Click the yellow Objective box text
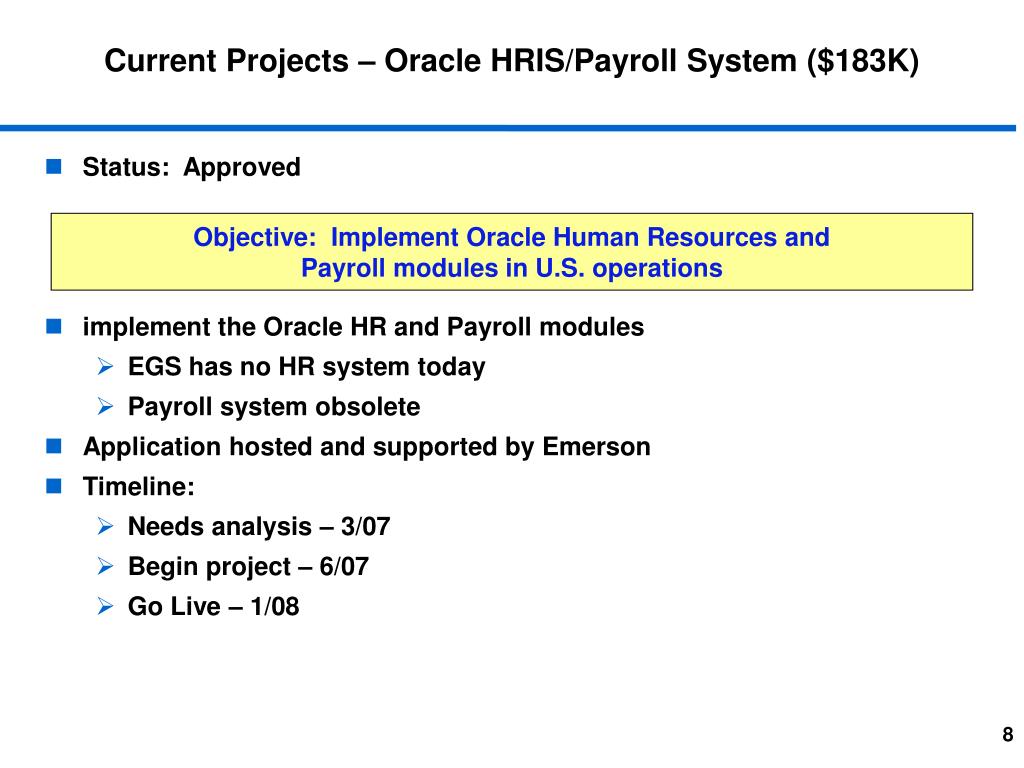Screen dimensions: 1024x768 click(511, 252)
